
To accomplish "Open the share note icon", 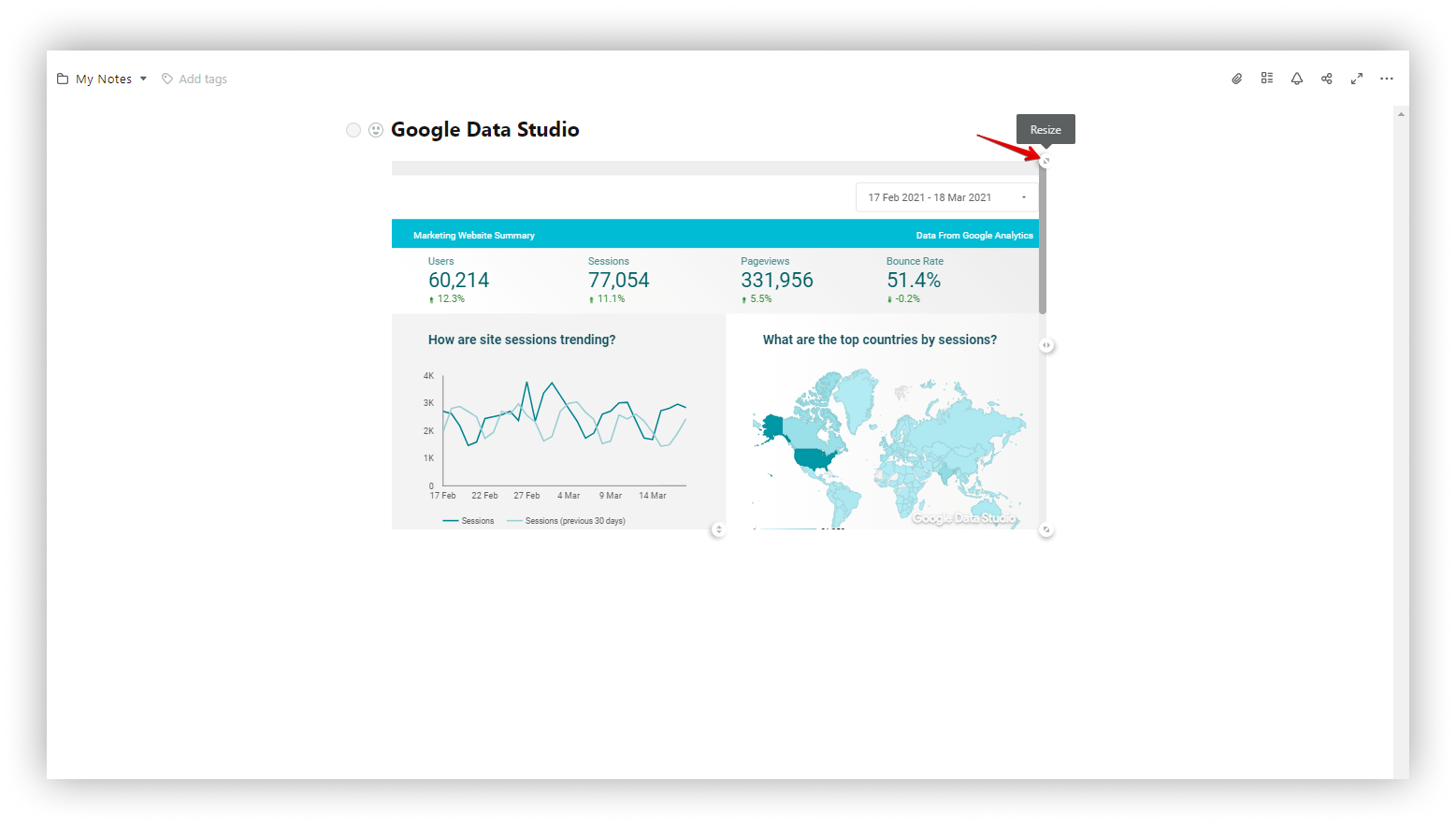I will click(x=1326, y=79).
